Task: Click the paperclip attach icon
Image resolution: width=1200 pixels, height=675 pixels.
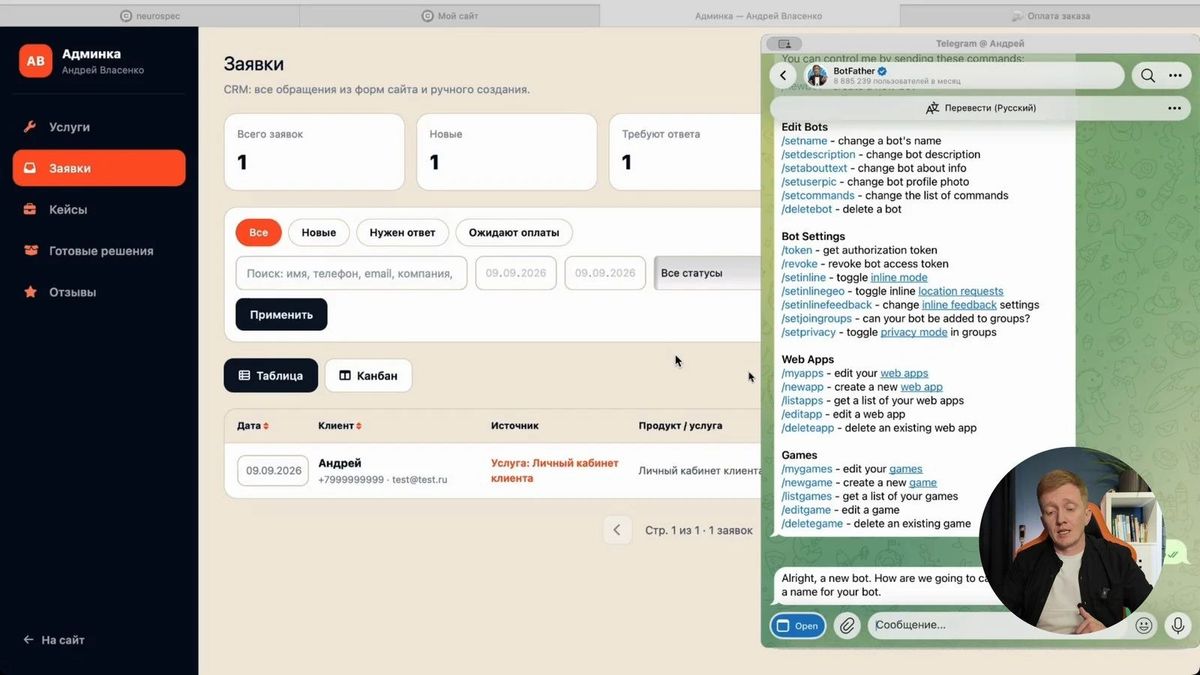Action: [x=847, y=626]
